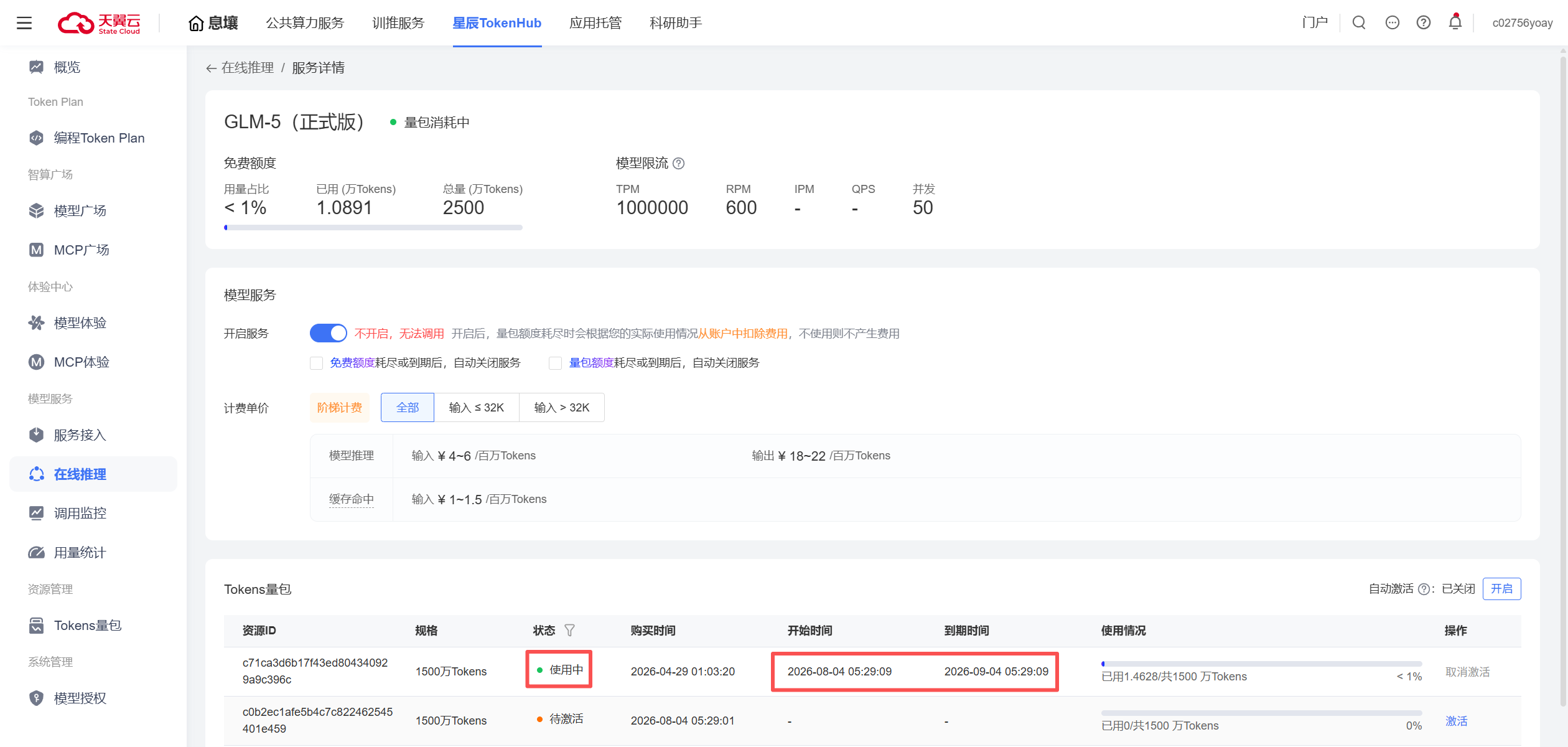
Task: Click the GLM-5 (正式版) title
Action: [294, 122]
